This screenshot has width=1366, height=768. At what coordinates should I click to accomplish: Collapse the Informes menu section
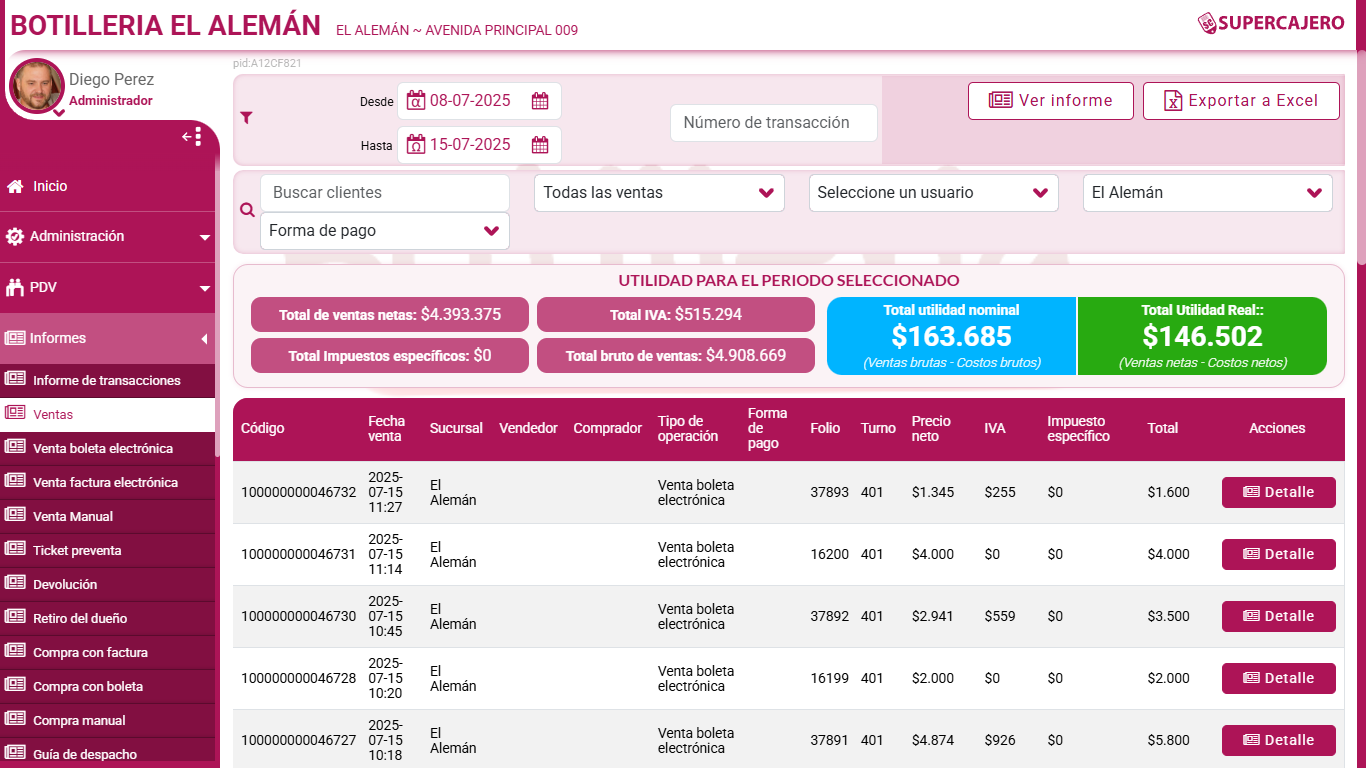click(107, 338)
